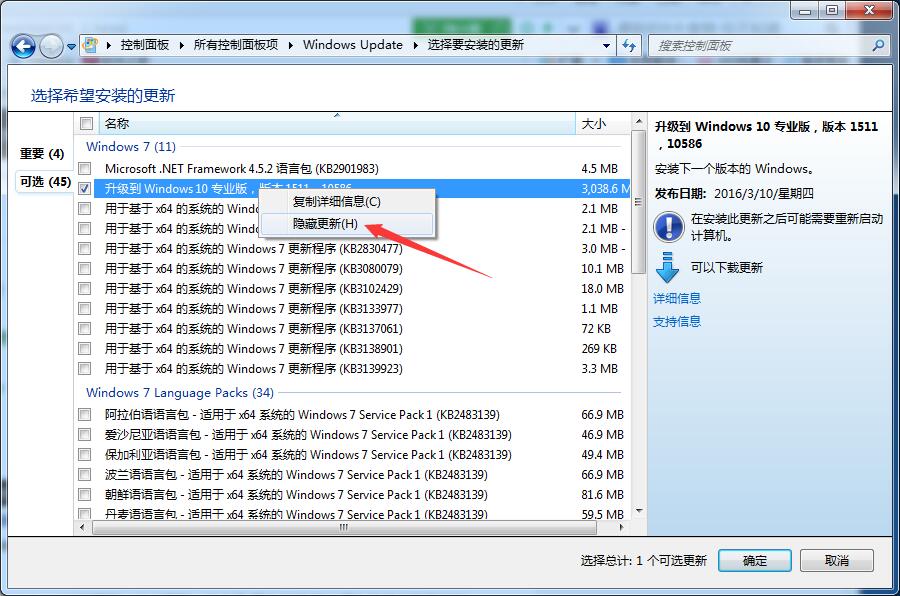Check 朝鲜语语言包 checkbox
This screenshot has width=900, height=596.
coord(85,494)
